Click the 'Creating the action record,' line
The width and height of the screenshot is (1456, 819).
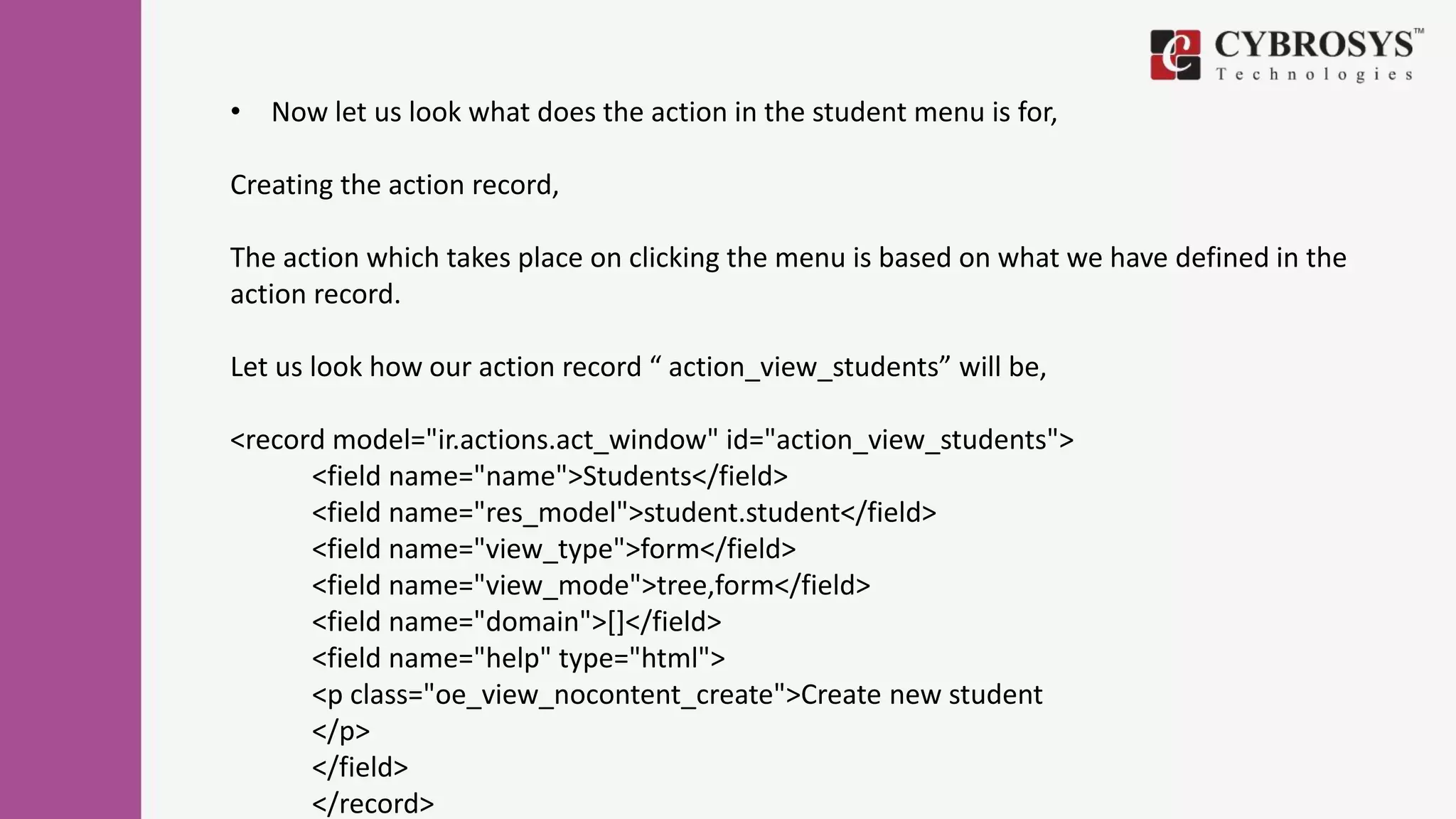point(395,185)
